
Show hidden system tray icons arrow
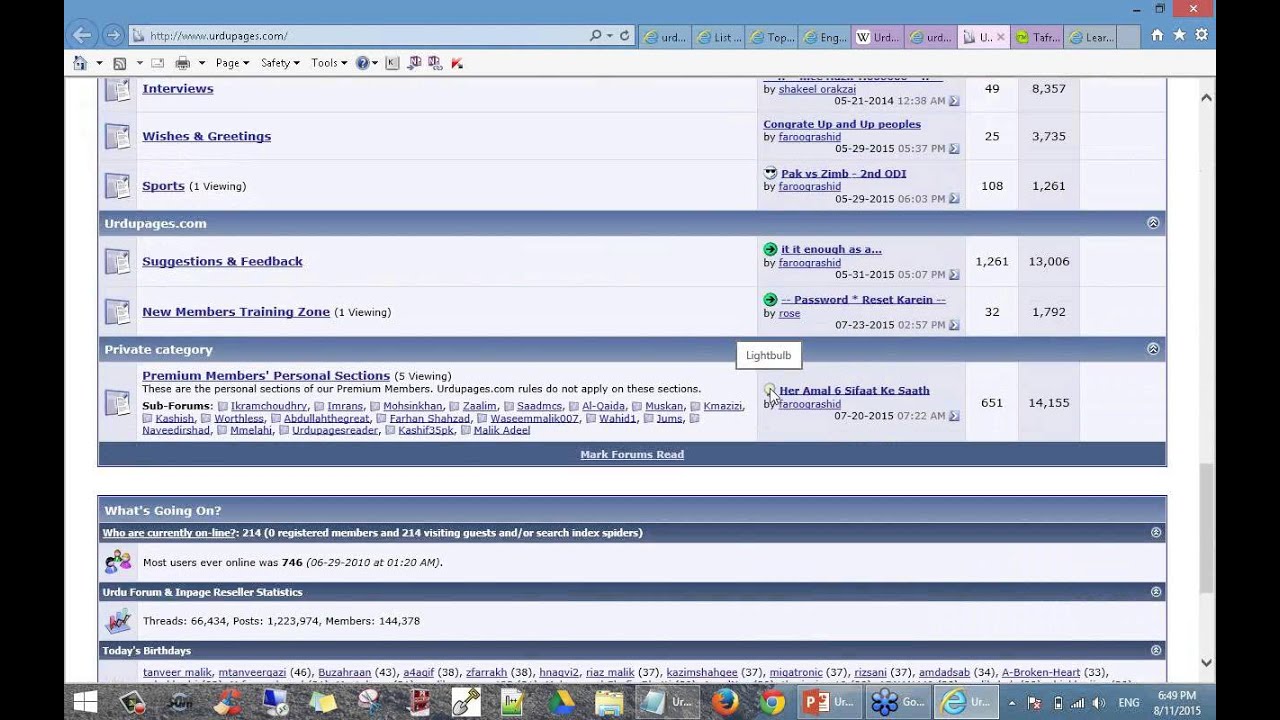[x=1012, y=702]
